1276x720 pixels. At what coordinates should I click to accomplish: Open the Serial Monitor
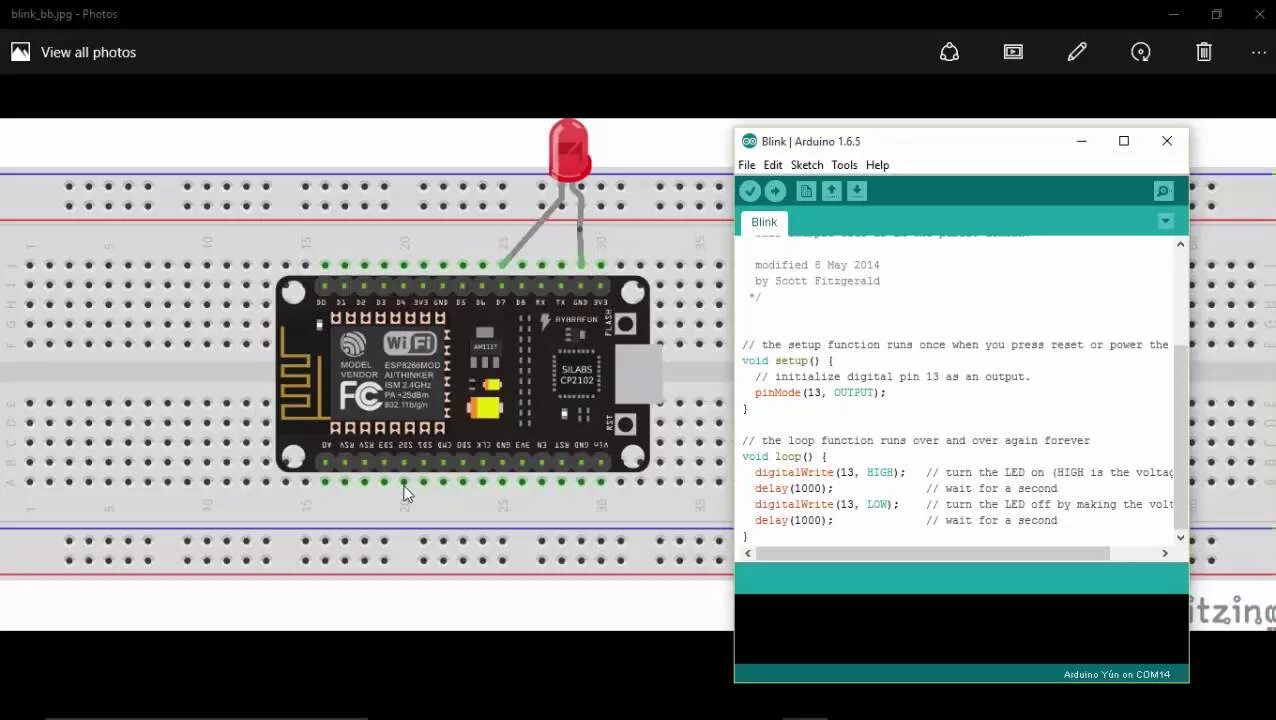[x=1162, y=190]
